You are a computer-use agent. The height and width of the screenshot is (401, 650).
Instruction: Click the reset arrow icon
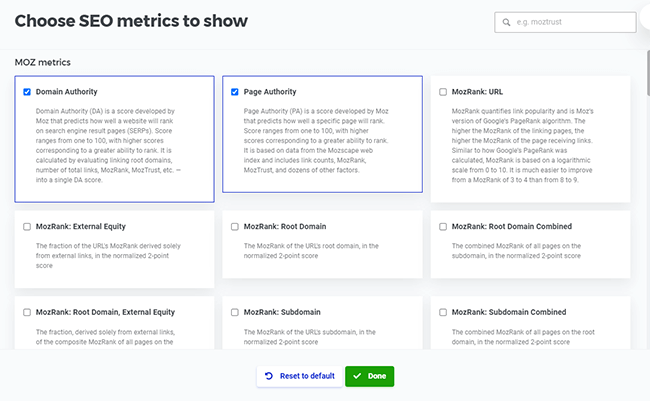pyautogui.click(x=269, y=376)
